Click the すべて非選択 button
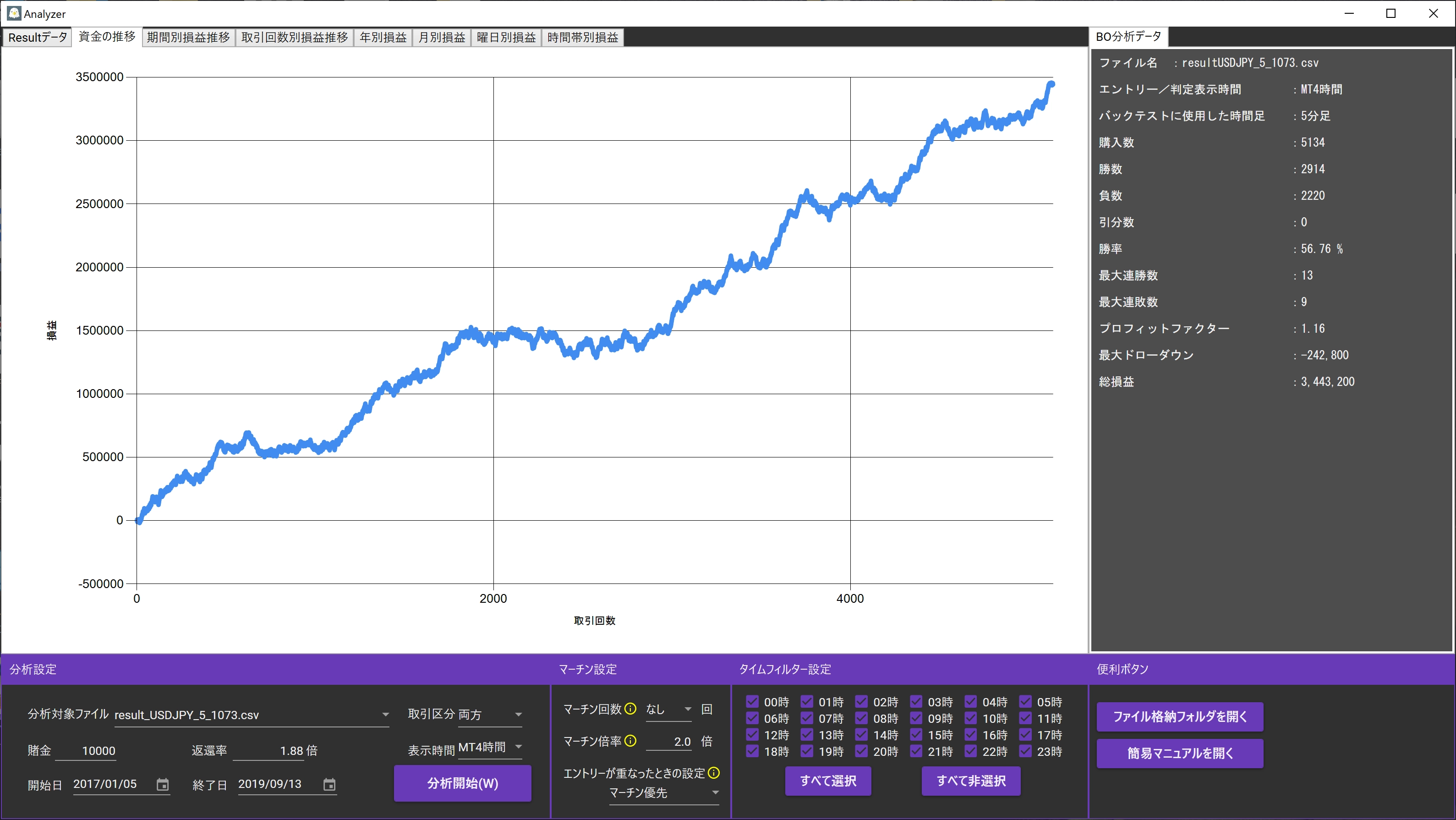Screen dimensions: 1456x820 [970, 781]
